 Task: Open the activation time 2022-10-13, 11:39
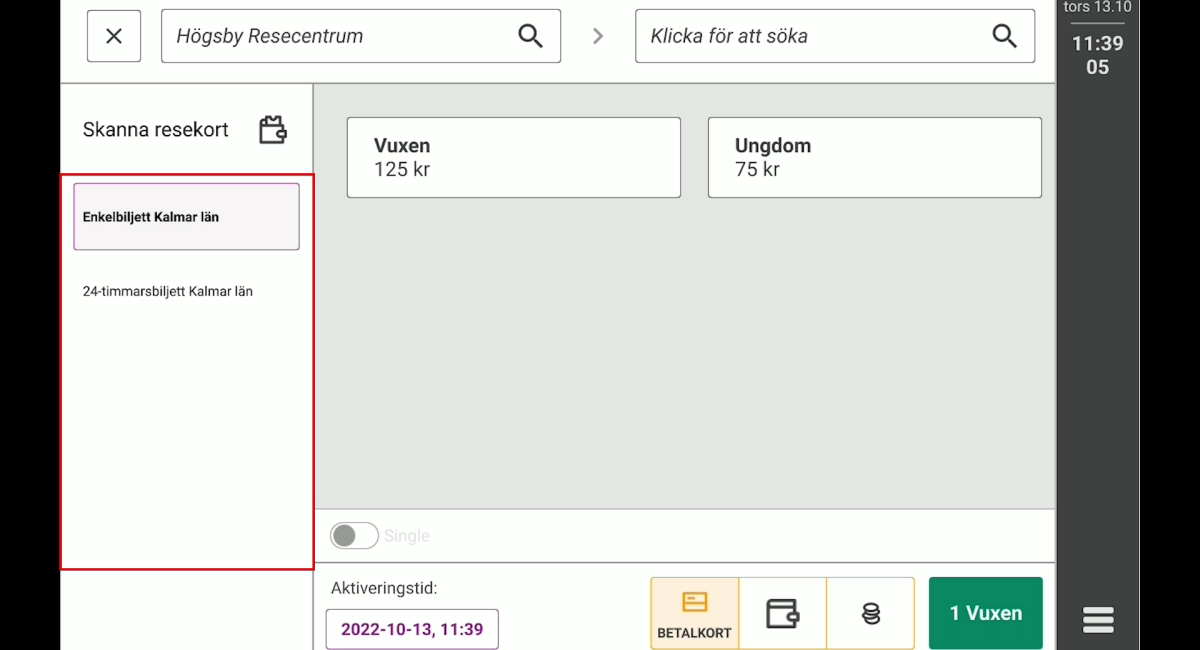412,630
